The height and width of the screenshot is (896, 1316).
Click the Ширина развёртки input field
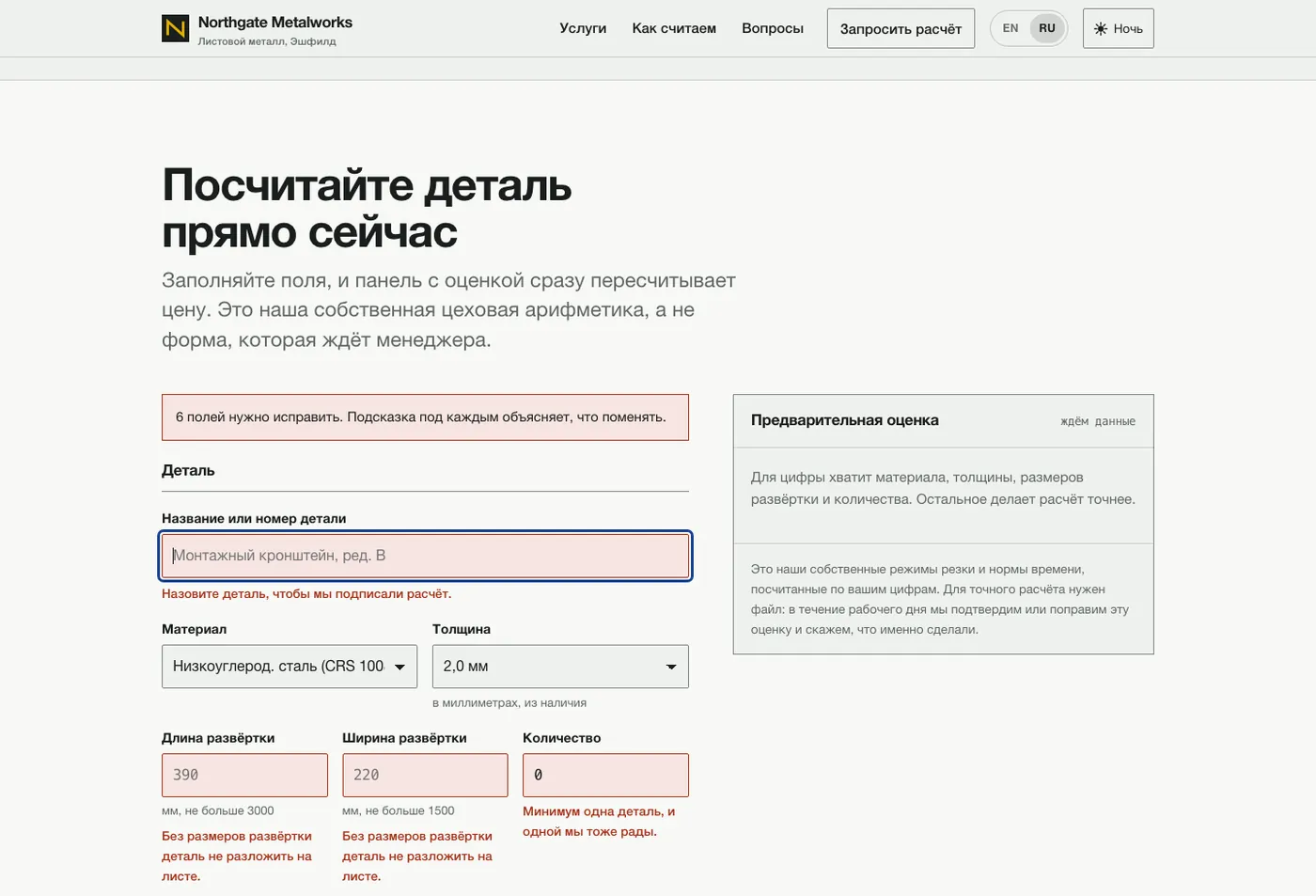coord(425,775)
